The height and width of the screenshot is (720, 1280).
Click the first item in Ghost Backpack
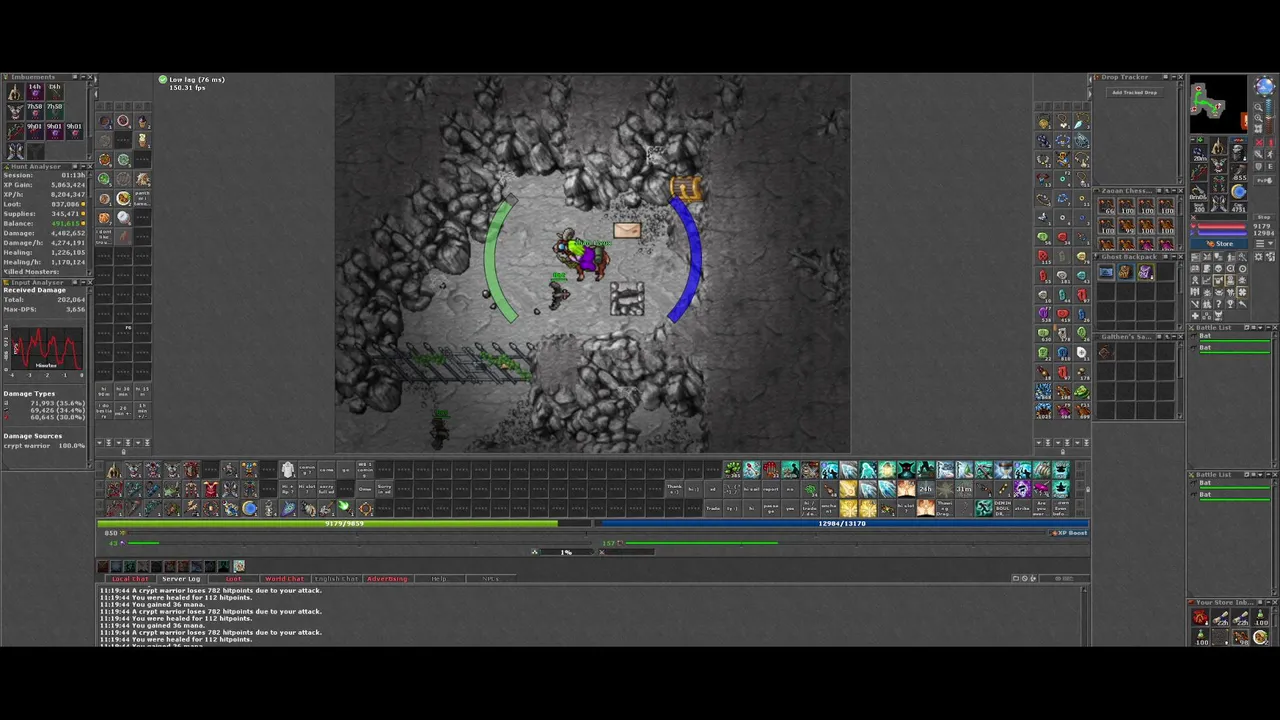coord(1106,272)
